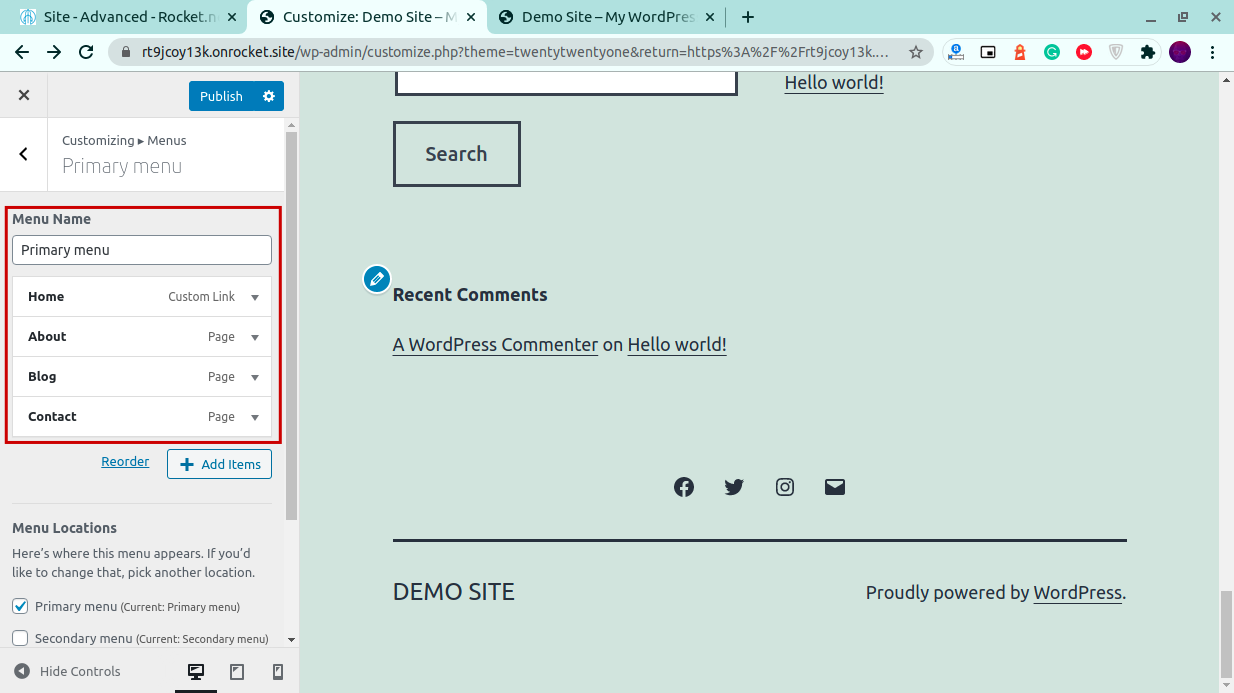The height and width of the screenshot is (693, 1234).
Task: Click the email envelope icon in footer
Action: pyautogui.click(x=835, y=487)
